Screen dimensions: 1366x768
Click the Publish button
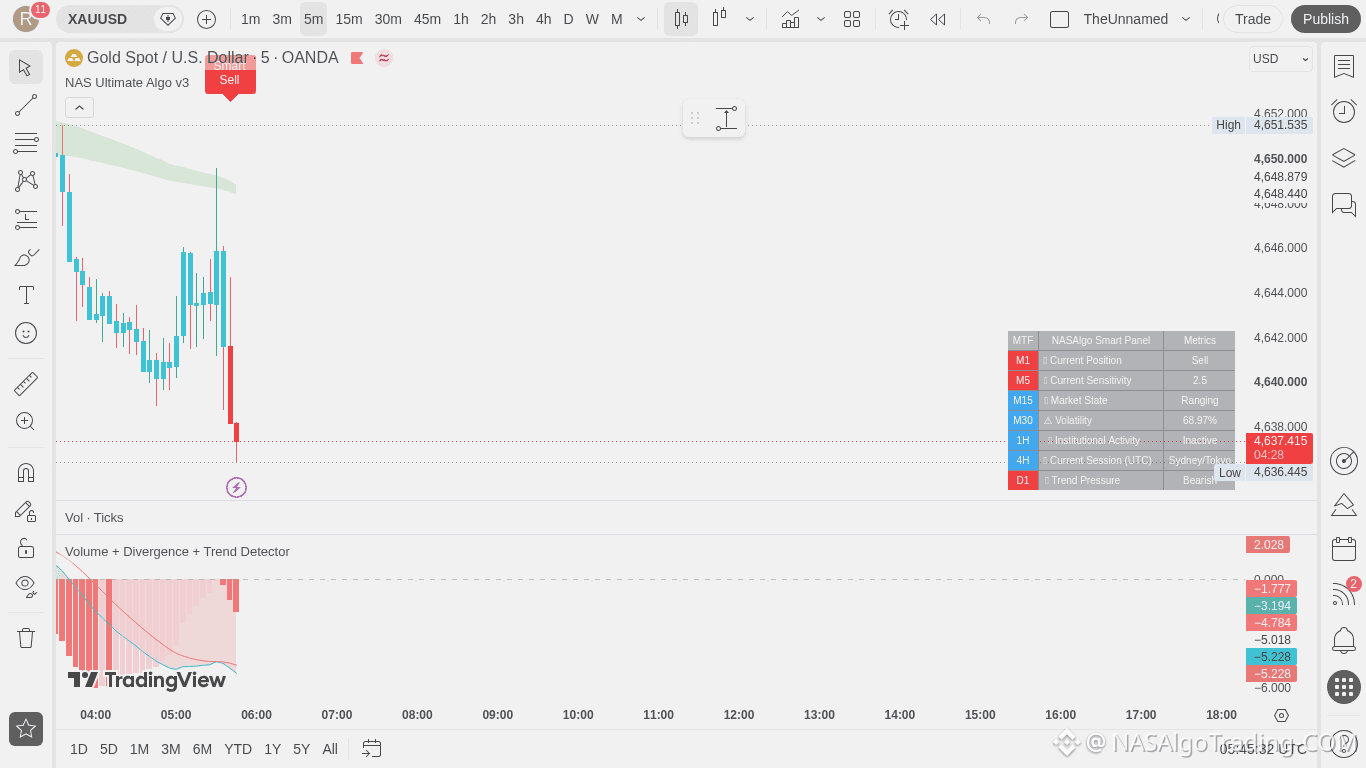[x=1326, y=19]
